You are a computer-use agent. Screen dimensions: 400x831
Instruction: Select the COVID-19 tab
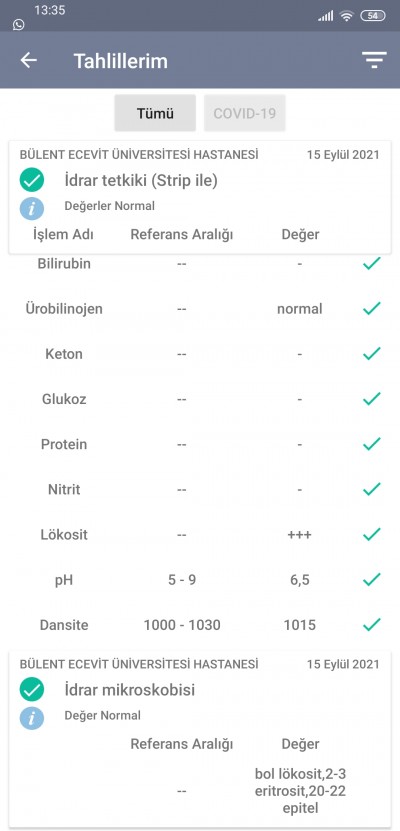point(245,113)
